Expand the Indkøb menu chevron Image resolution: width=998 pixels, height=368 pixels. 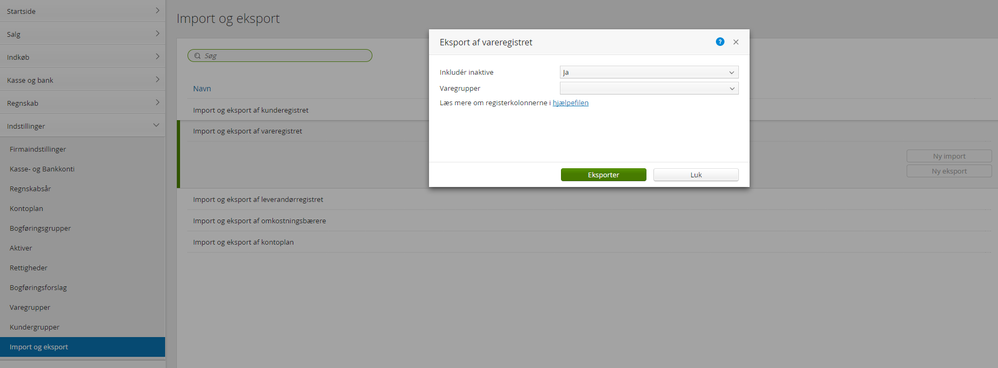[x=157, y=57]
